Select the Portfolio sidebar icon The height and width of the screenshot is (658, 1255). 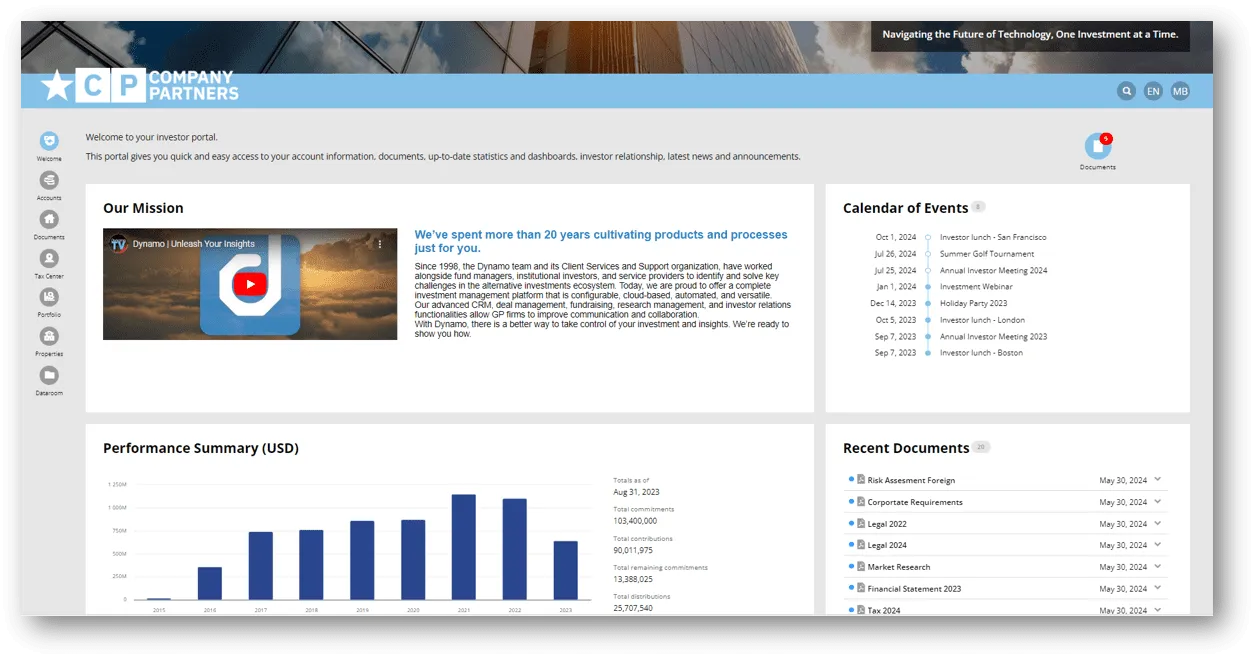click(49, 297)
